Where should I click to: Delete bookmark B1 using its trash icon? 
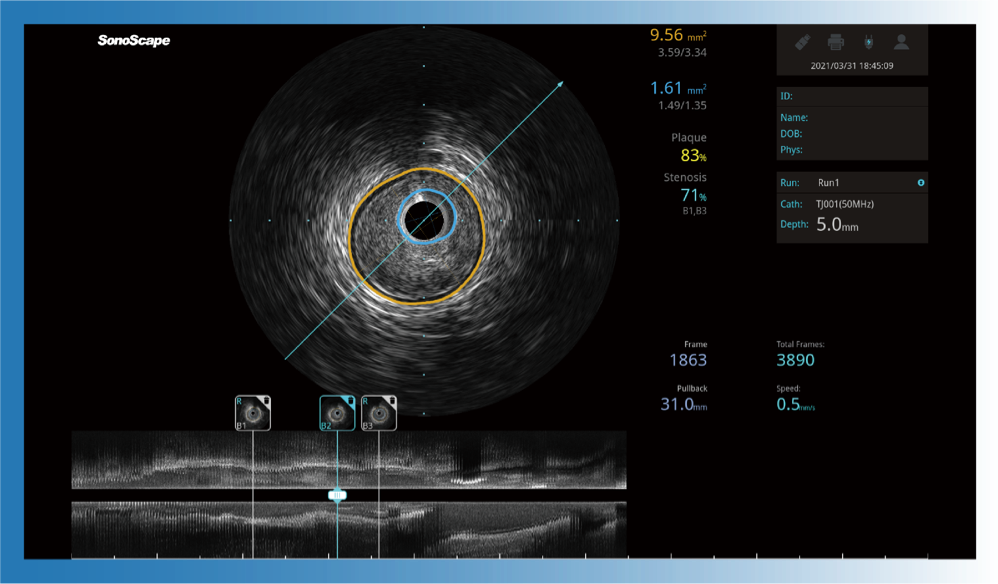coord(264,402)
